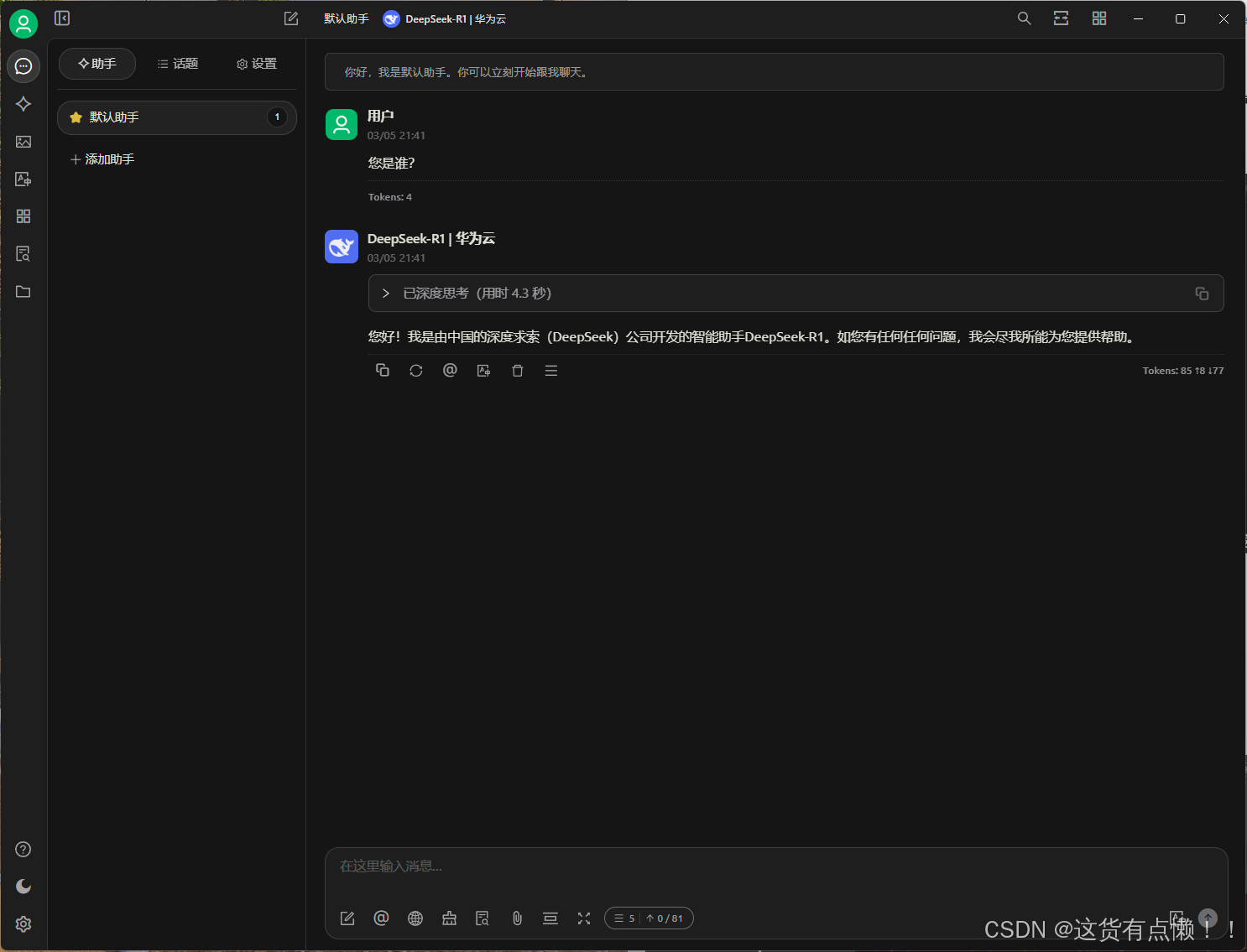
Task: Switch to the 话题 tab
Action: coord(178,64)
